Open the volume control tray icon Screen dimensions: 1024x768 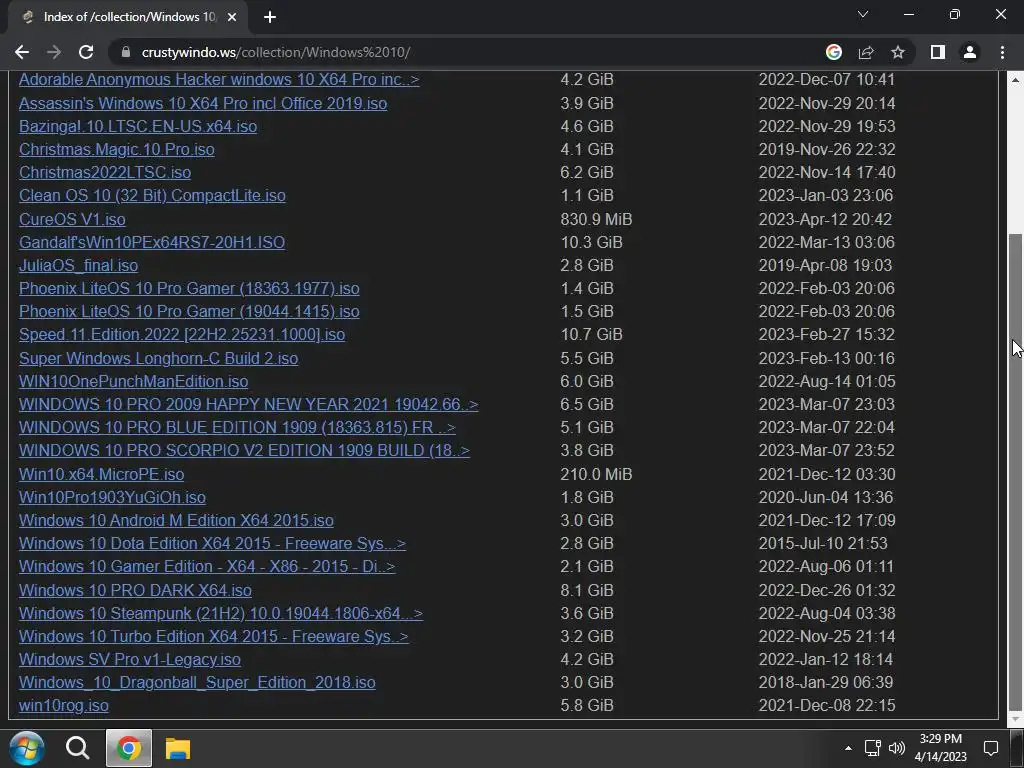pos(897,748)
